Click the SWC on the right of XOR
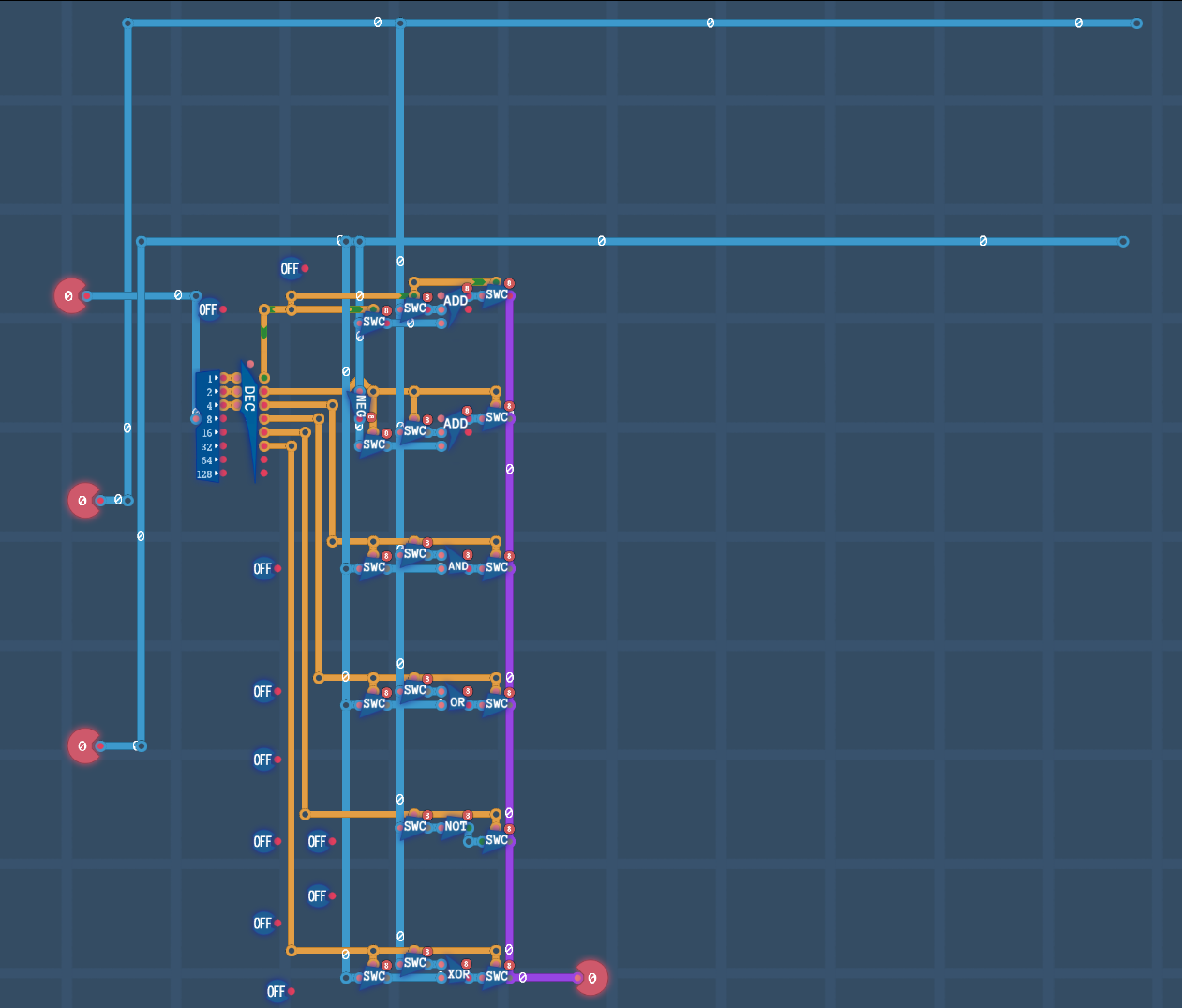This screenshot has height=1008, width=1182. point(497,976)
